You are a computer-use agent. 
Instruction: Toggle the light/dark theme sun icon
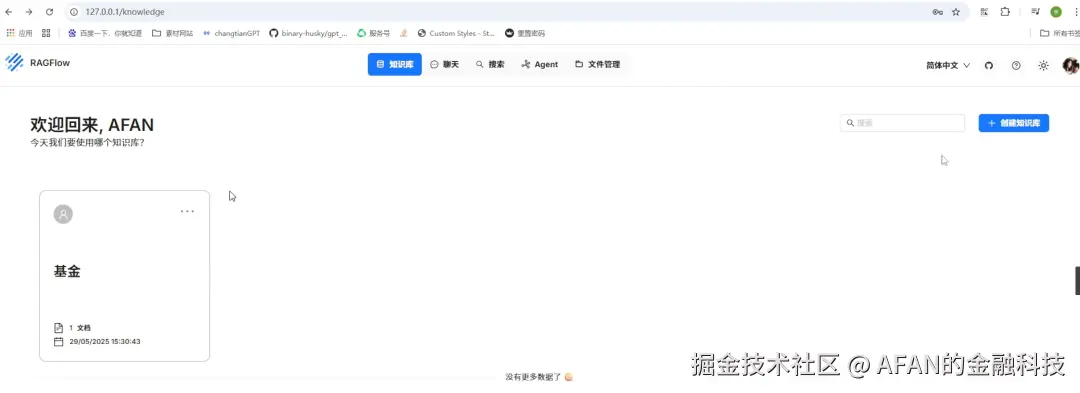click(x=1043, y=65)
